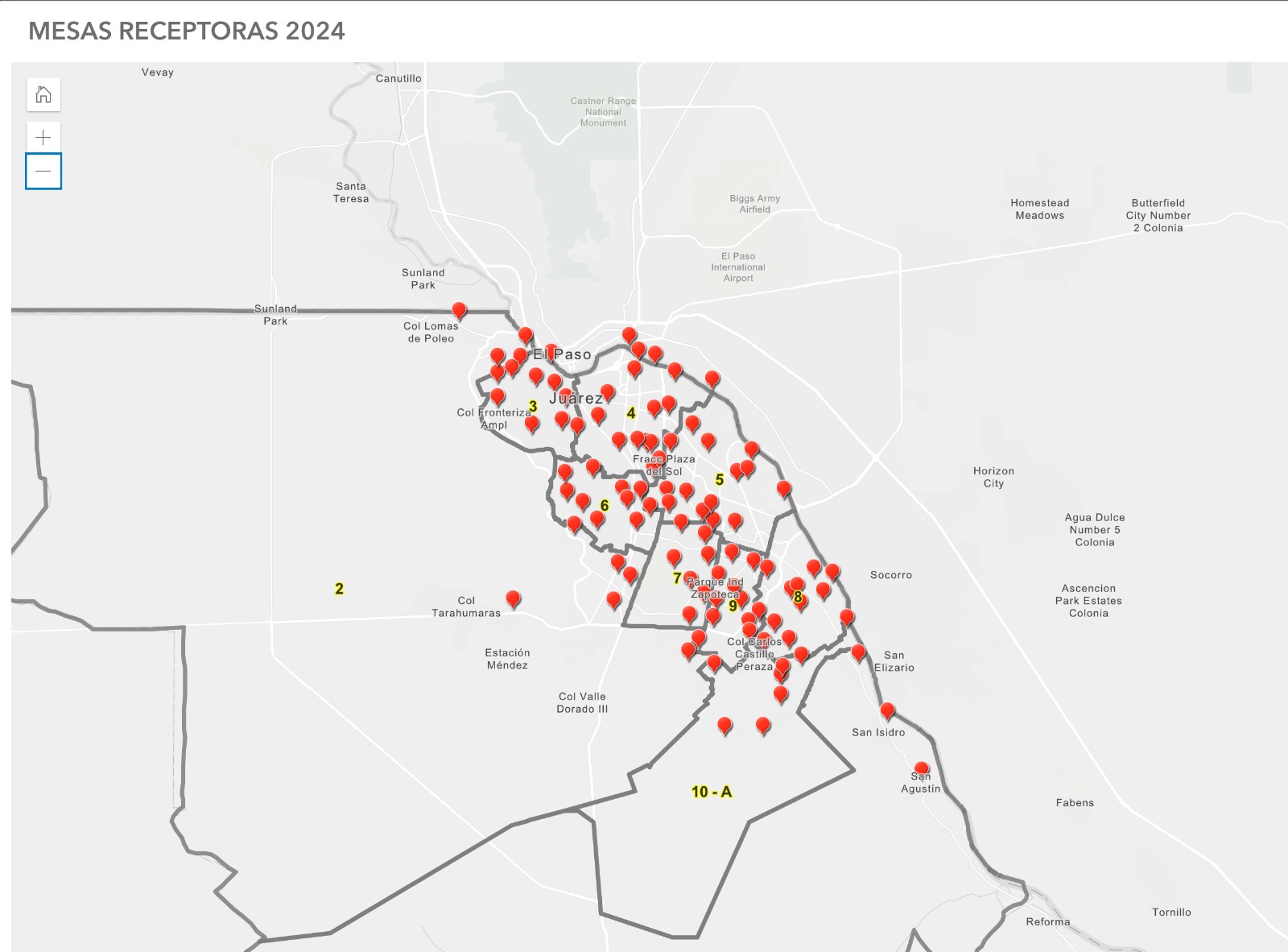Select the district 4 number label
The width and height of the screenshot is (1288, 952).
click(x=631, y=413)
